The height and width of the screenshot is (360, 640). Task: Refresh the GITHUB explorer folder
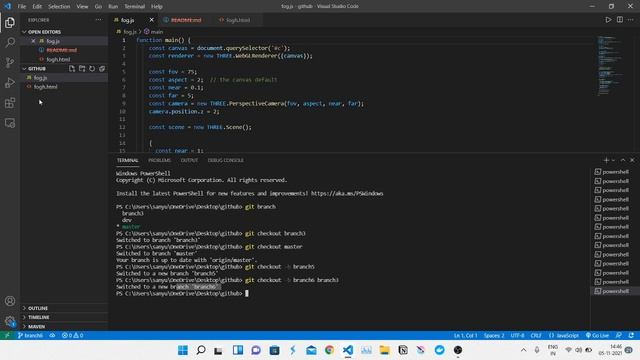click(92, 69)
